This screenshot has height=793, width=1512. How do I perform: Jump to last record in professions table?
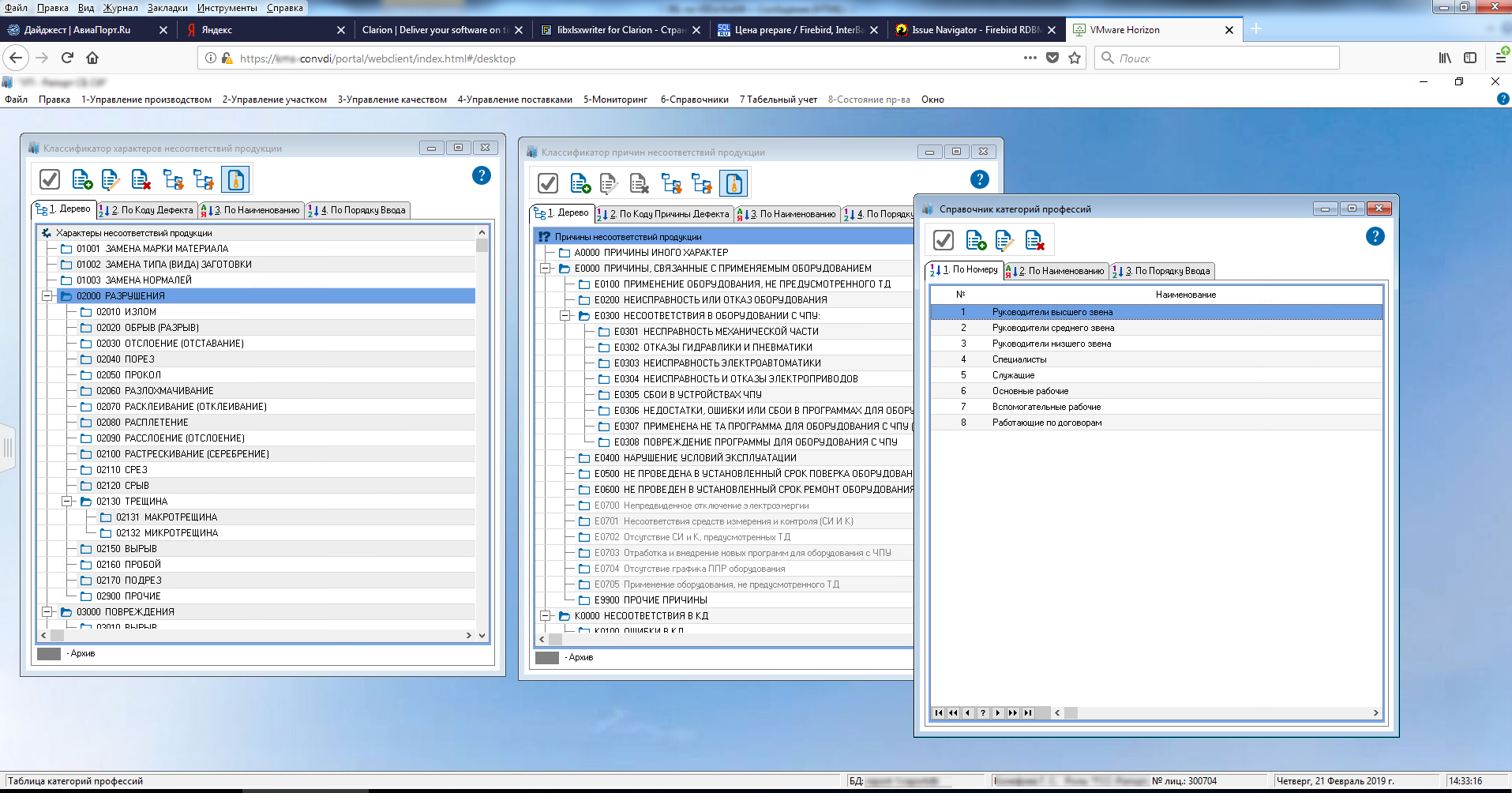(x=1028, y=712)
